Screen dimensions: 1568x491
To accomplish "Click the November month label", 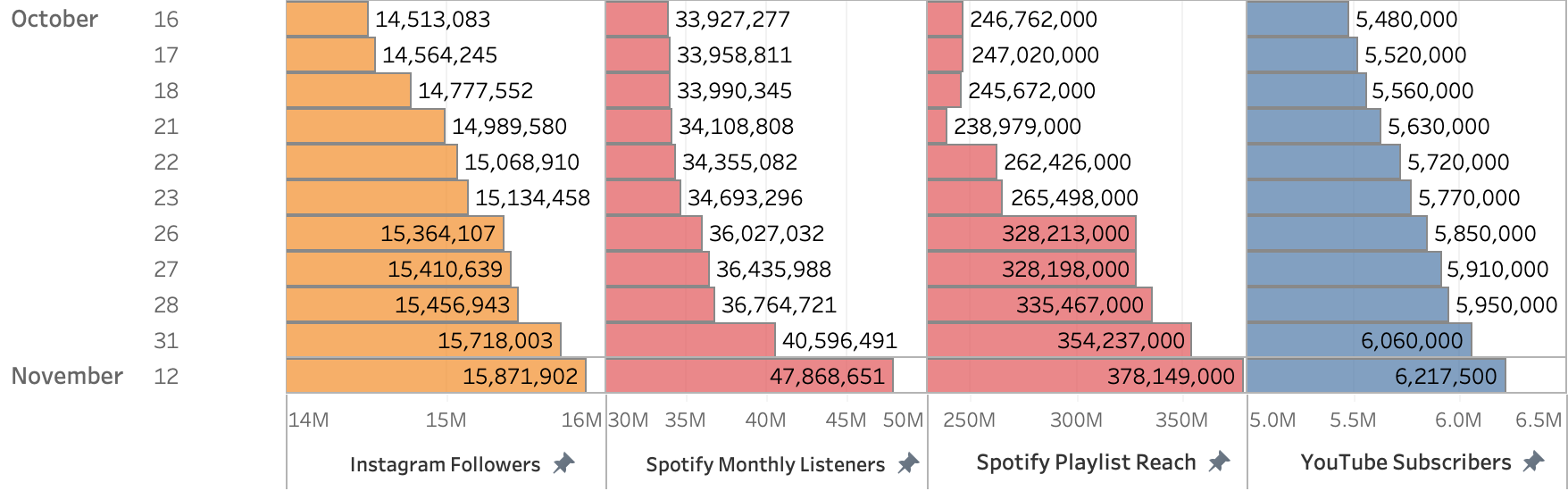I will click(67, 376).
